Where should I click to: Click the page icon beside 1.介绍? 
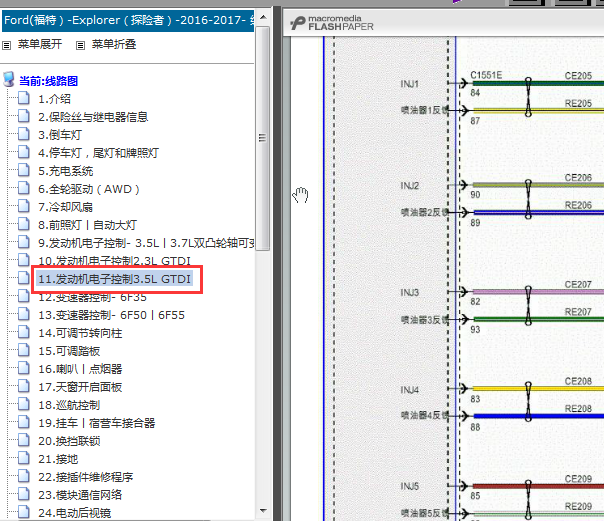(23, 98)
